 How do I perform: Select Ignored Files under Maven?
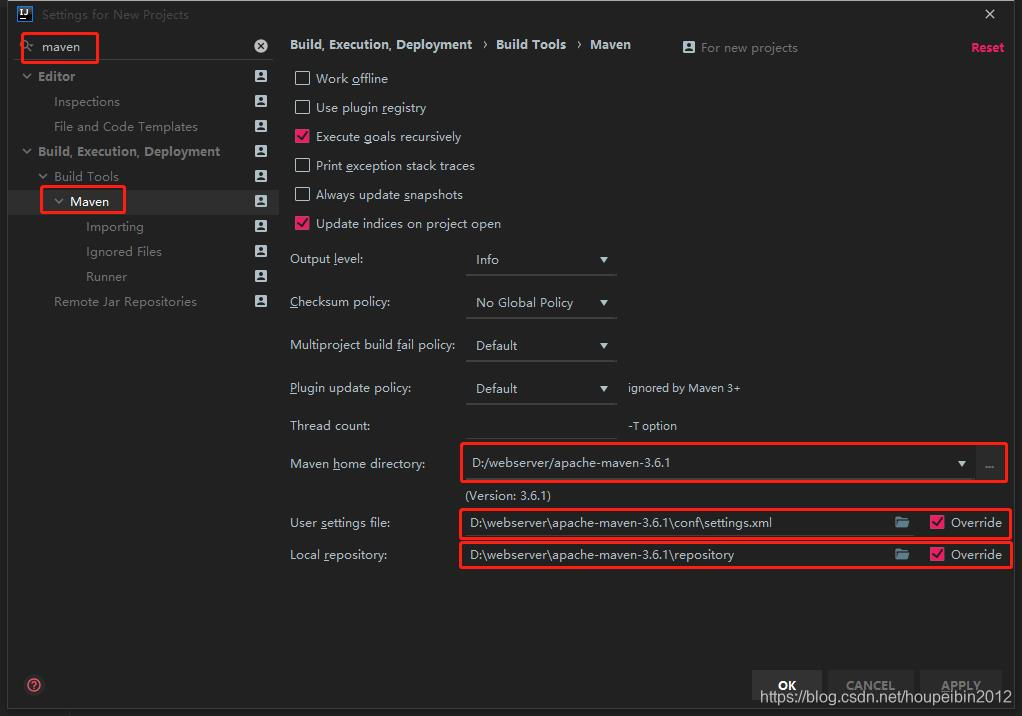pos(124,251)
